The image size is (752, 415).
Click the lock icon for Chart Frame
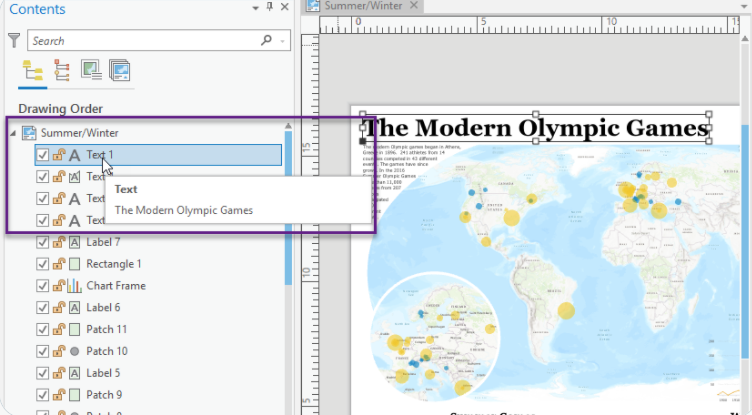click(x=59, y=285)
